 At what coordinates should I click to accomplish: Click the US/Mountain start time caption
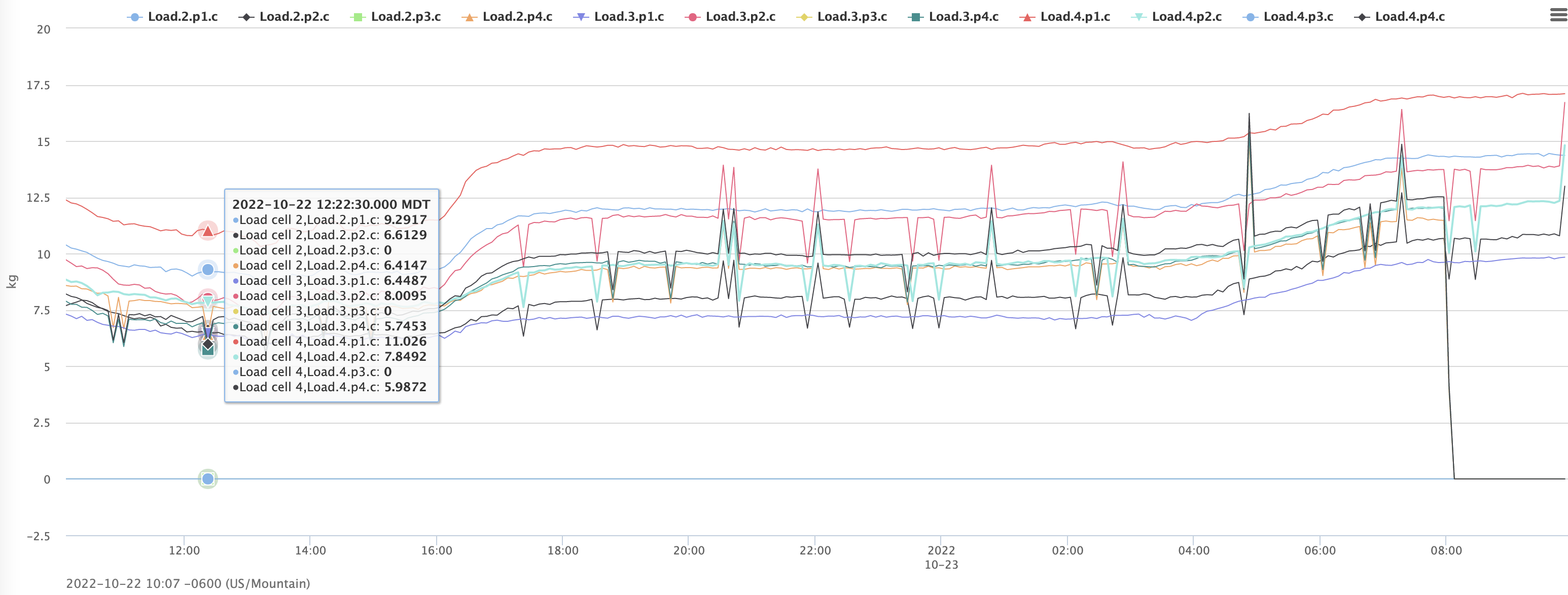pos(188,583)
